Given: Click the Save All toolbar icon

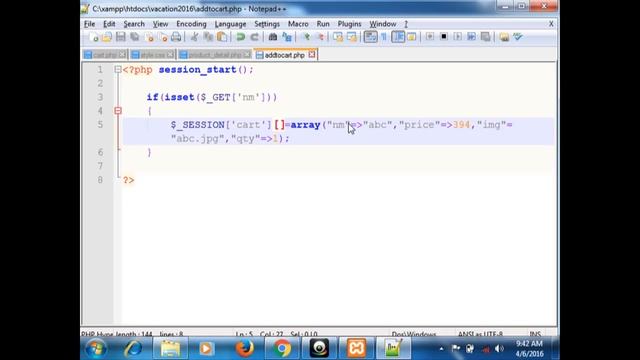Looking at the screenshot, I should pyautogui.click(x=134, y=37).
